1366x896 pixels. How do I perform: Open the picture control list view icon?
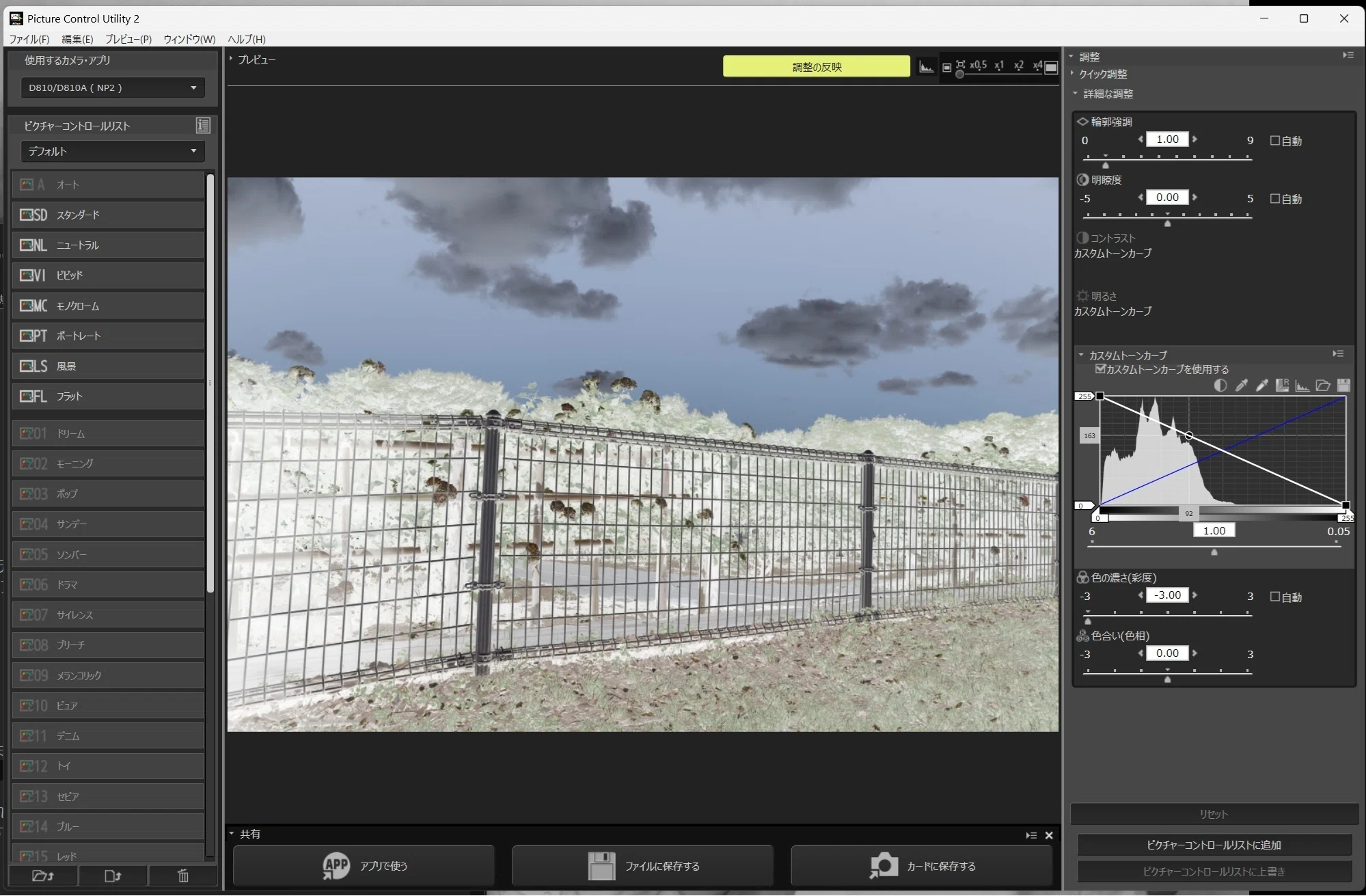[x=203, y=125]
